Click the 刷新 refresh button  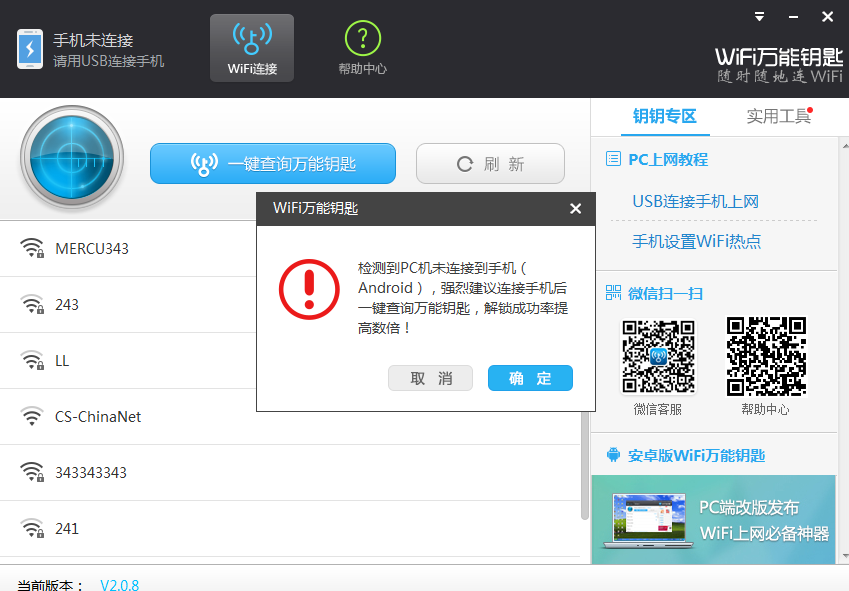point(490,163)
